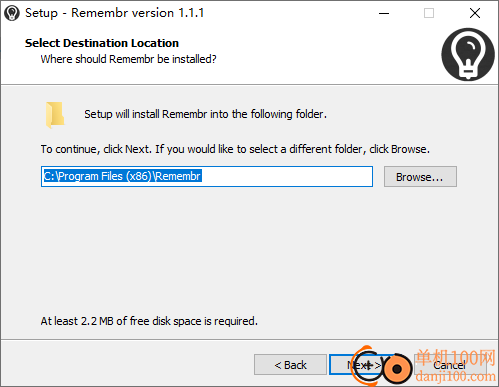Click the "To continue, click Next" instruction text
Image resolution: width=499 pixels, height=387 pixels.
click(235, 149)
